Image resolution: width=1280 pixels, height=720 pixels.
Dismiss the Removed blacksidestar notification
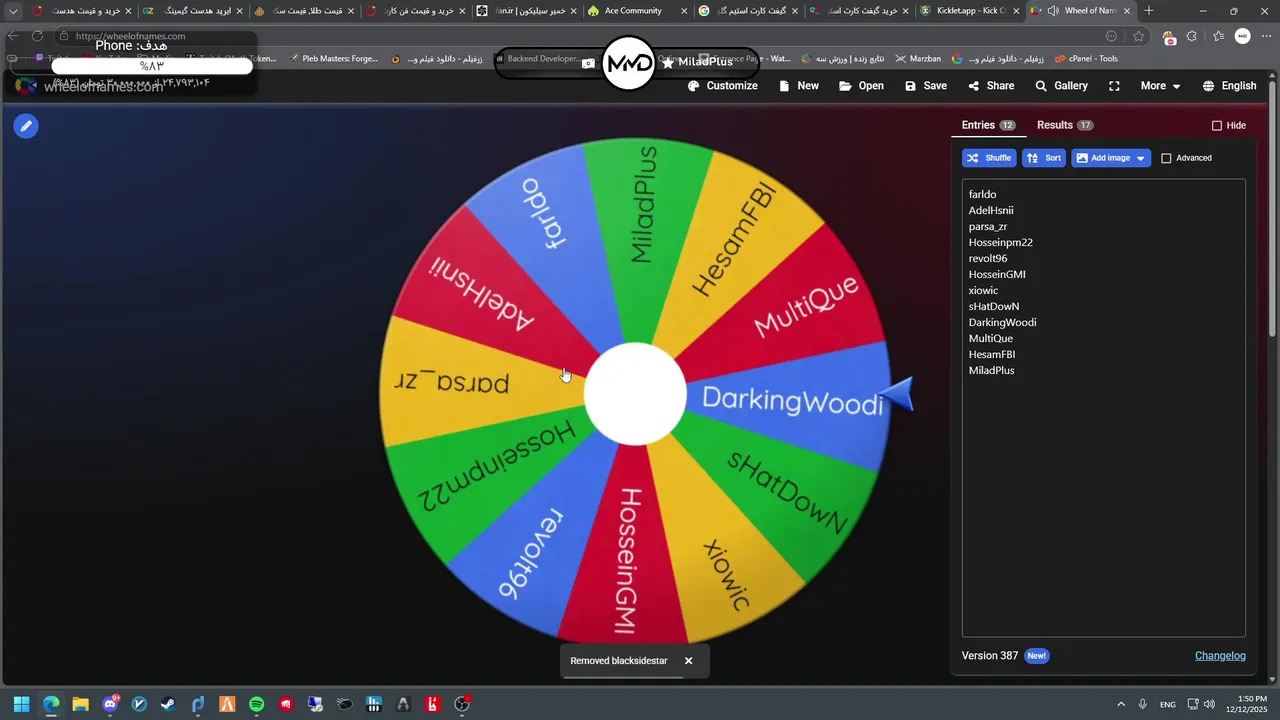(x=688, y=661)
